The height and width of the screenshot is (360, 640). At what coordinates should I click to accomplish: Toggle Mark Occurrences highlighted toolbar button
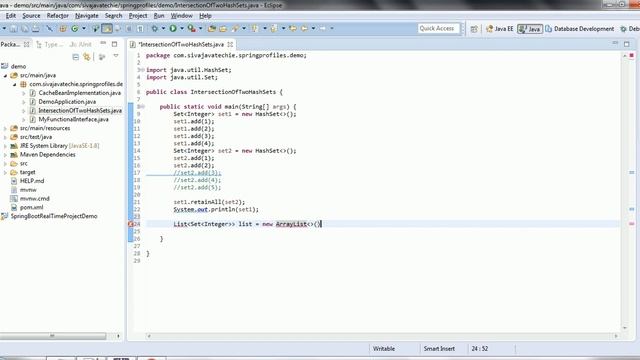coord(107,29)
